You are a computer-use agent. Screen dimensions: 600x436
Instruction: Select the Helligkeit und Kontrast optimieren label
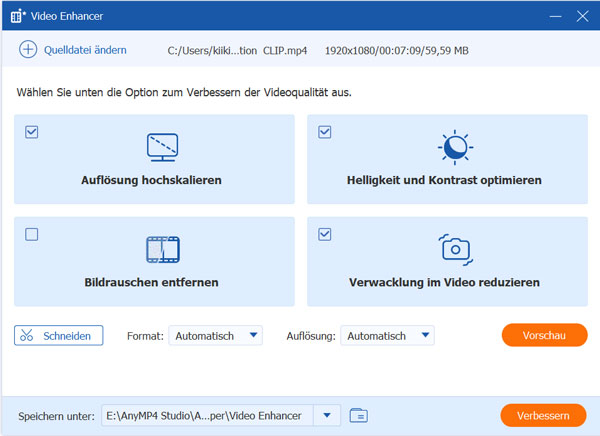coord(444,180)
